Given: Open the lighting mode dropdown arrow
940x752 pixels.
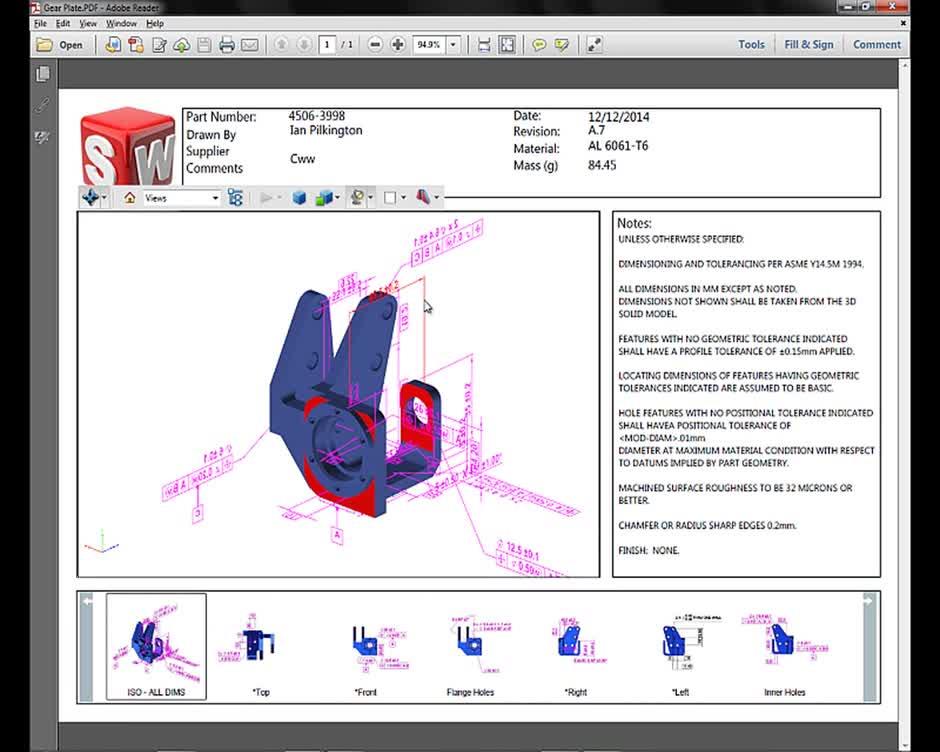Looking at the screenshot, I should (x=369, y=197).
